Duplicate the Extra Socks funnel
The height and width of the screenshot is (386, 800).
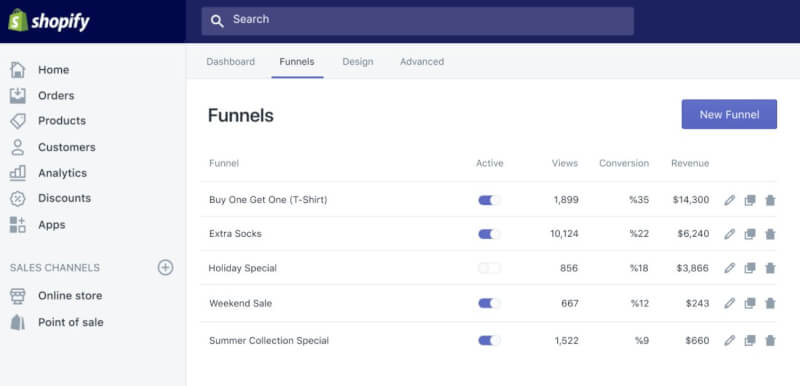tap(749, 235)
